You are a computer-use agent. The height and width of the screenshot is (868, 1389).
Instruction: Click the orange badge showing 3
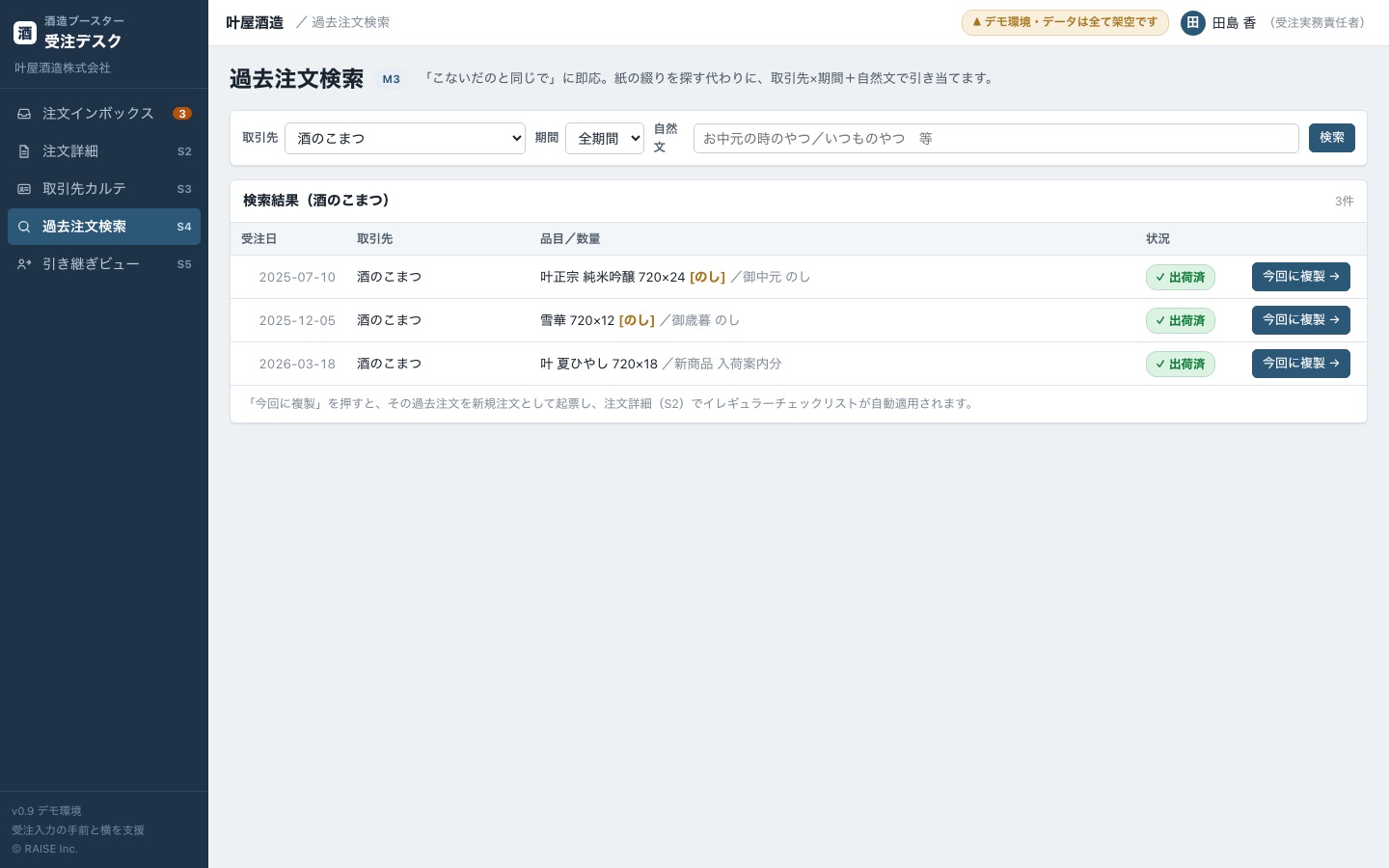[182, 114]
